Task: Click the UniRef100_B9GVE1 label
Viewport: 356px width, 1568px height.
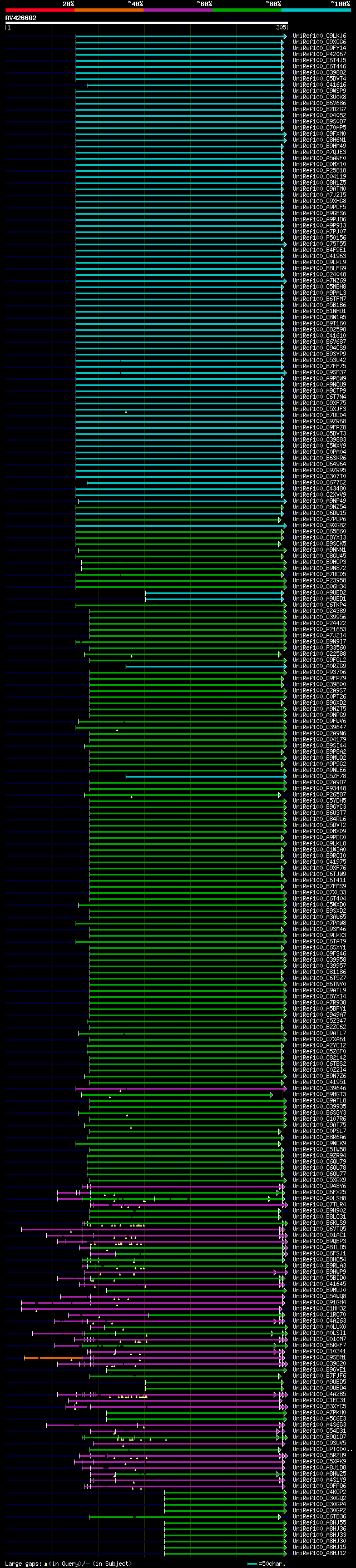Action: (x=319, y=1369)
